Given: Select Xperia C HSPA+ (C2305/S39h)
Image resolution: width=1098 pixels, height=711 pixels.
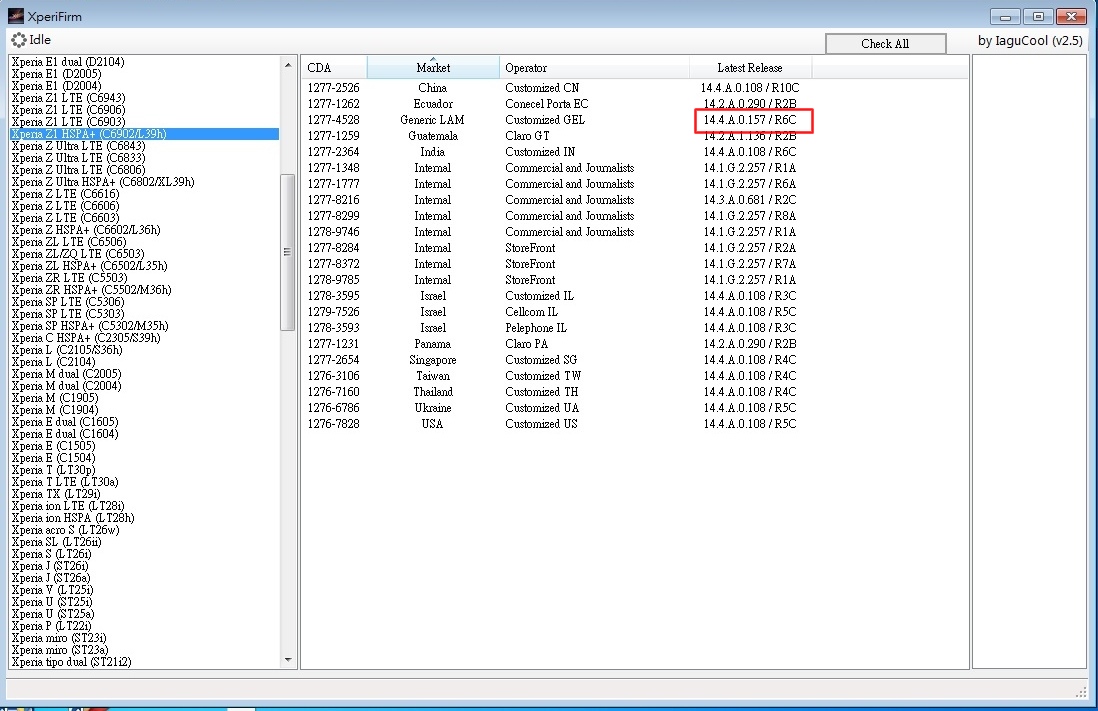Looking at the screenshot, I should 85,338.
